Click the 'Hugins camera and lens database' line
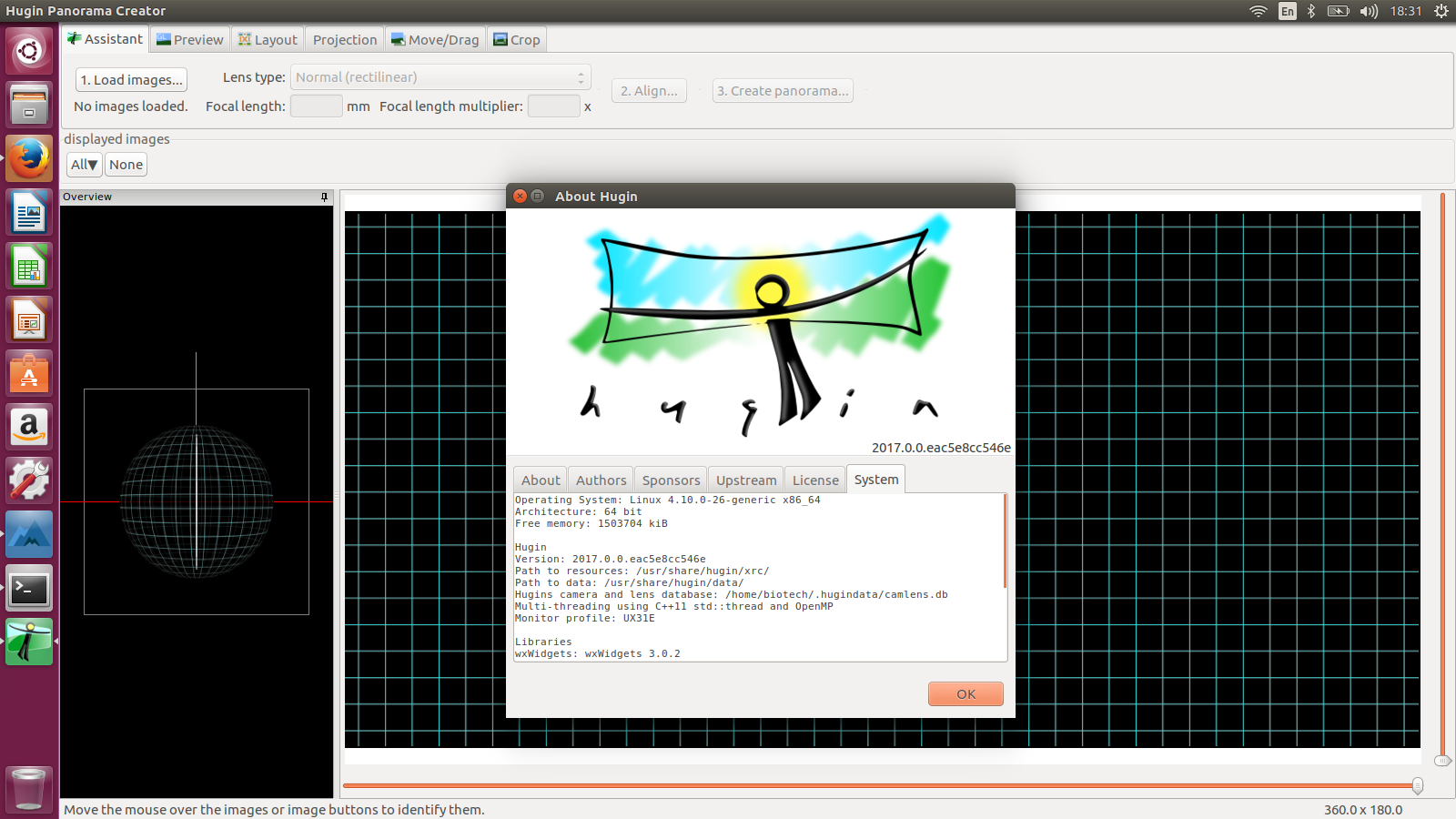This screenshot has width=1456, height=819. point(731,594)
